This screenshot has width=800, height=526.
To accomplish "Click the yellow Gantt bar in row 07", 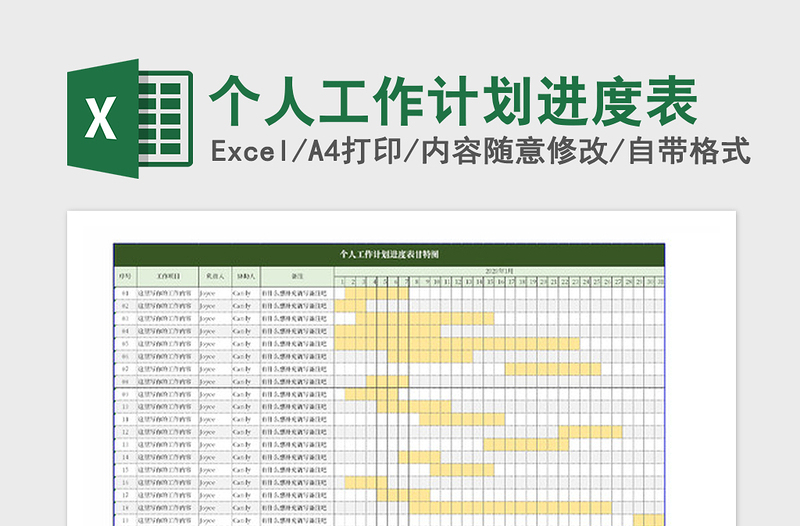I will 553,369.
